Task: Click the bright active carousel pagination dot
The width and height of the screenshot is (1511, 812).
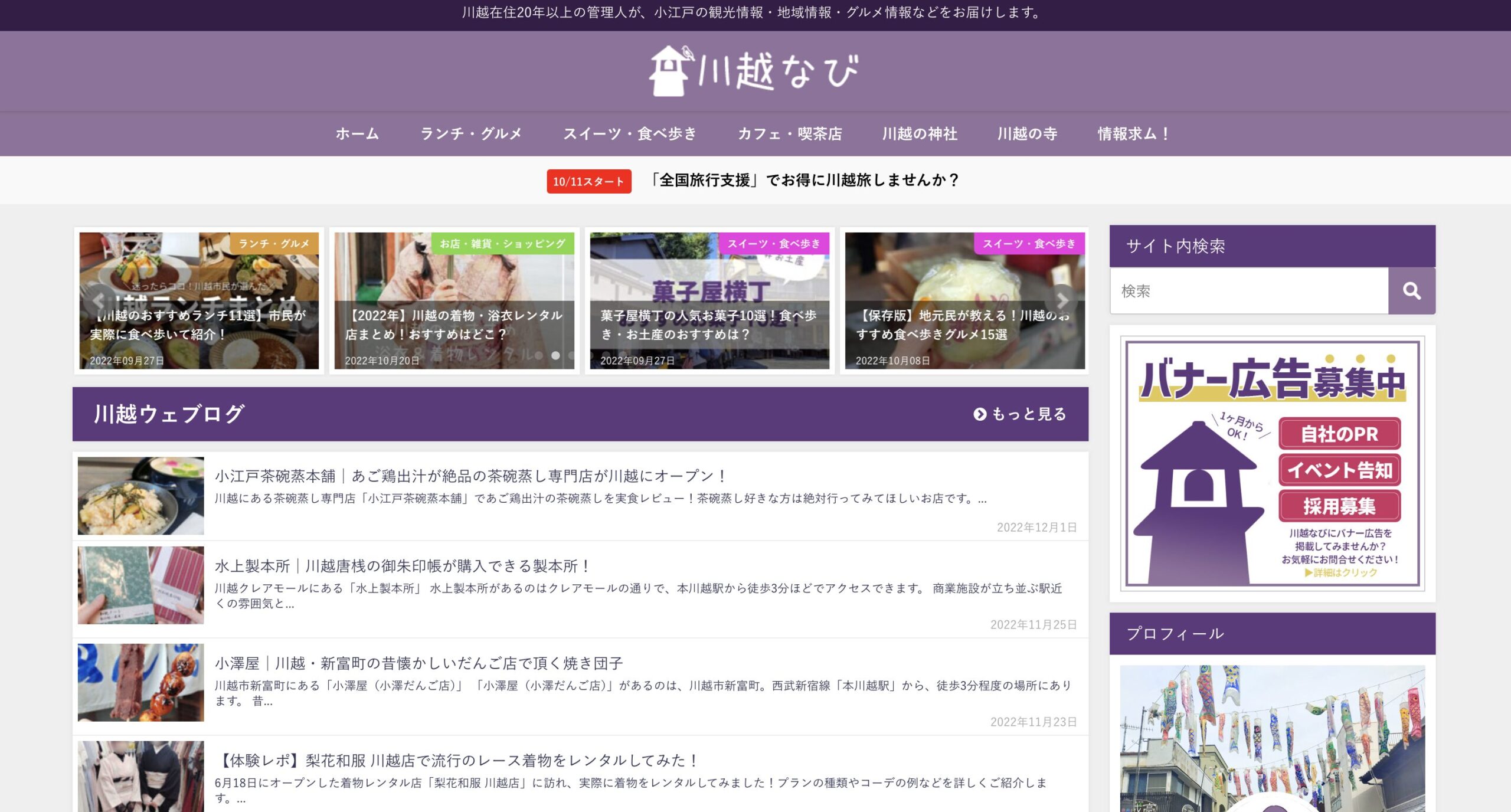Action: coord(555,355)
